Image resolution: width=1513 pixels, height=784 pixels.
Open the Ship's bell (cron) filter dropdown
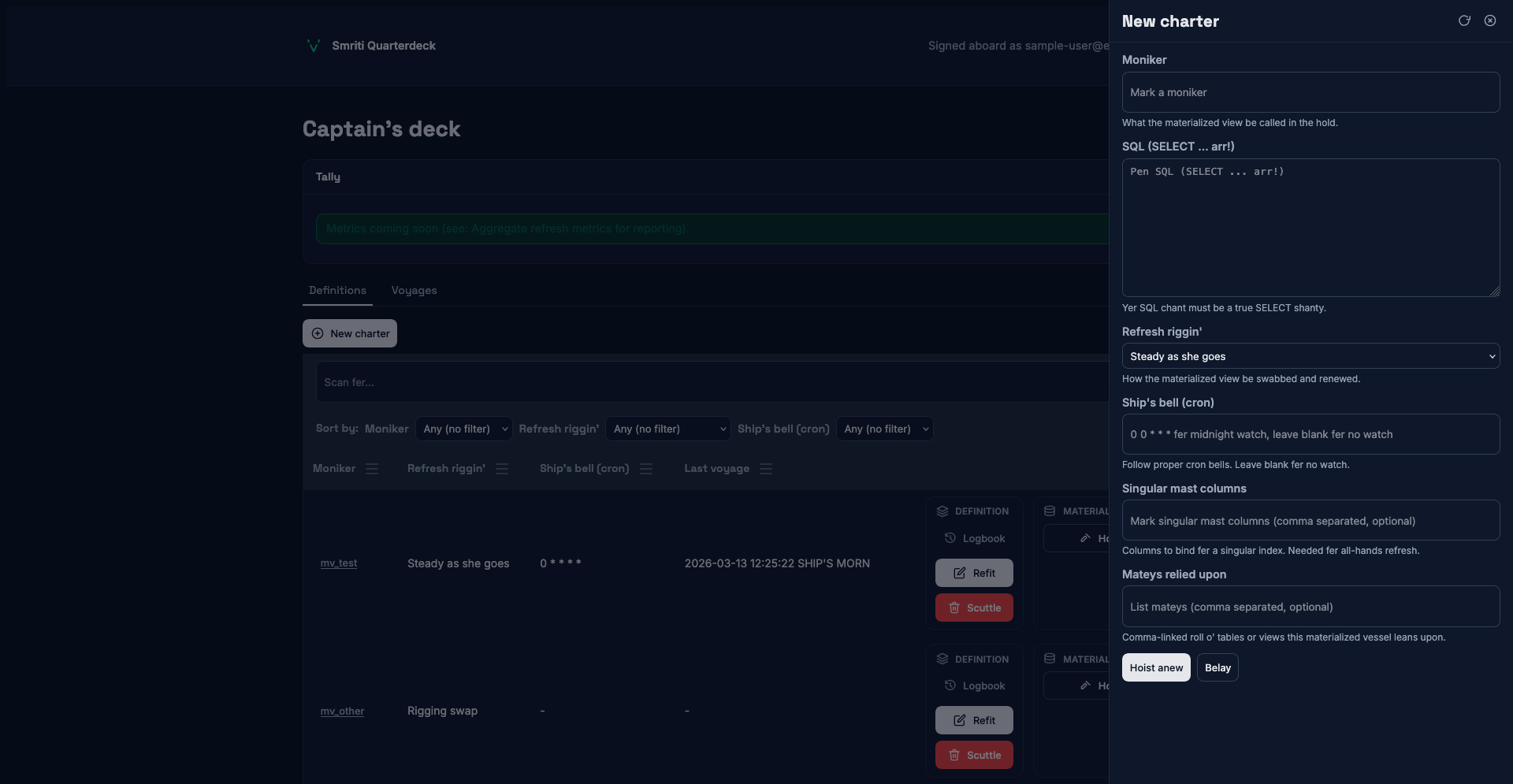tap(884, 429)
